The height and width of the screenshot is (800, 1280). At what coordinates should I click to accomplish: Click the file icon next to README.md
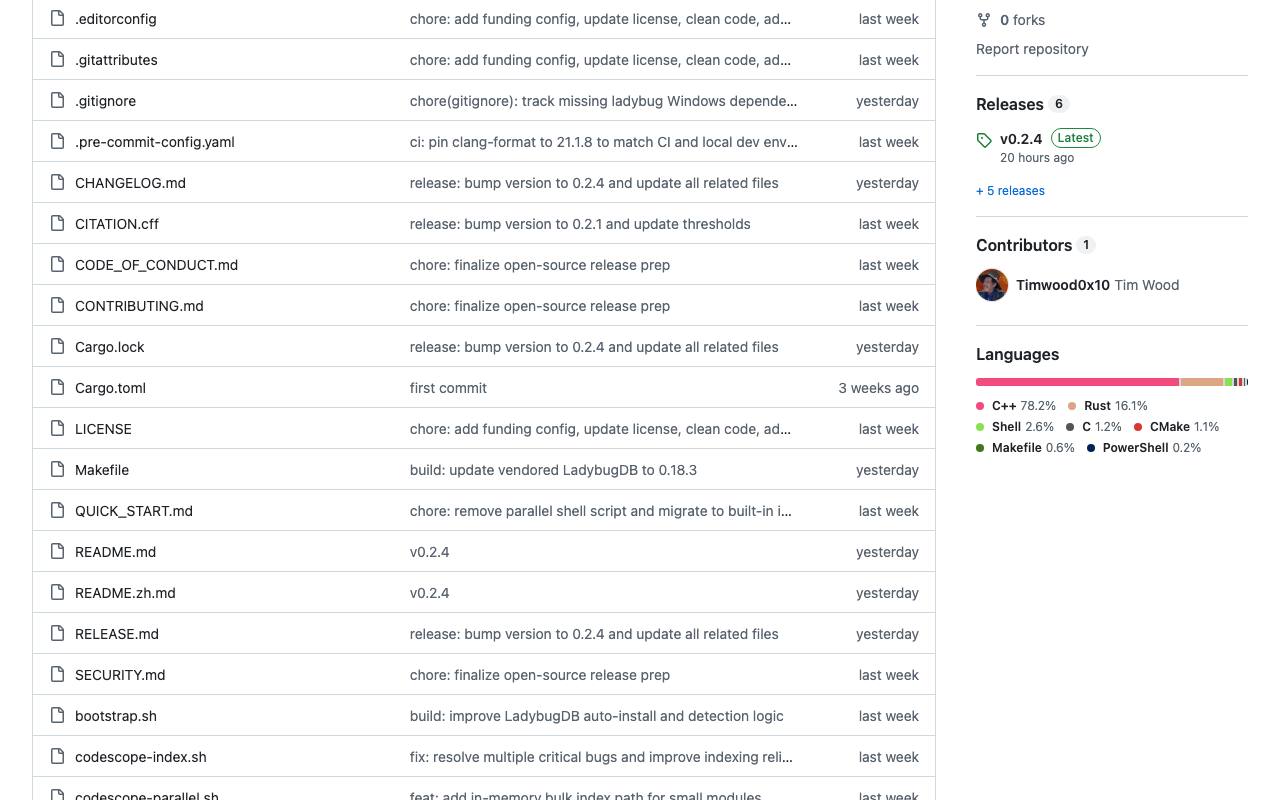(x=58, y=551)
